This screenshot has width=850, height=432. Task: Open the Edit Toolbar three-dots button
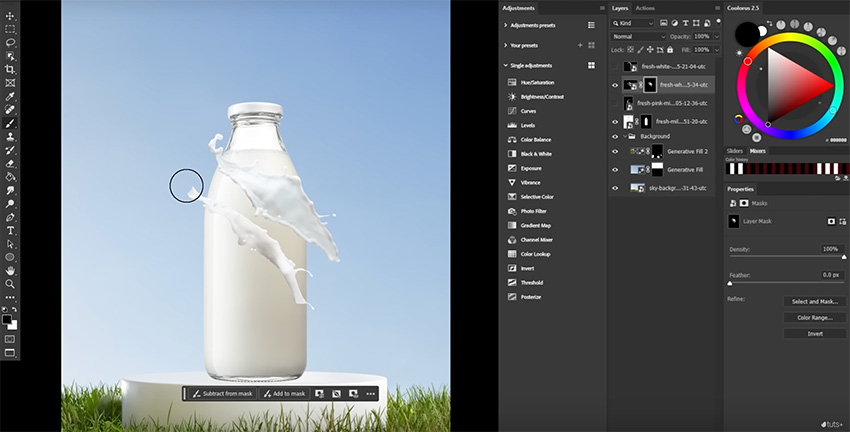[10, 297]
